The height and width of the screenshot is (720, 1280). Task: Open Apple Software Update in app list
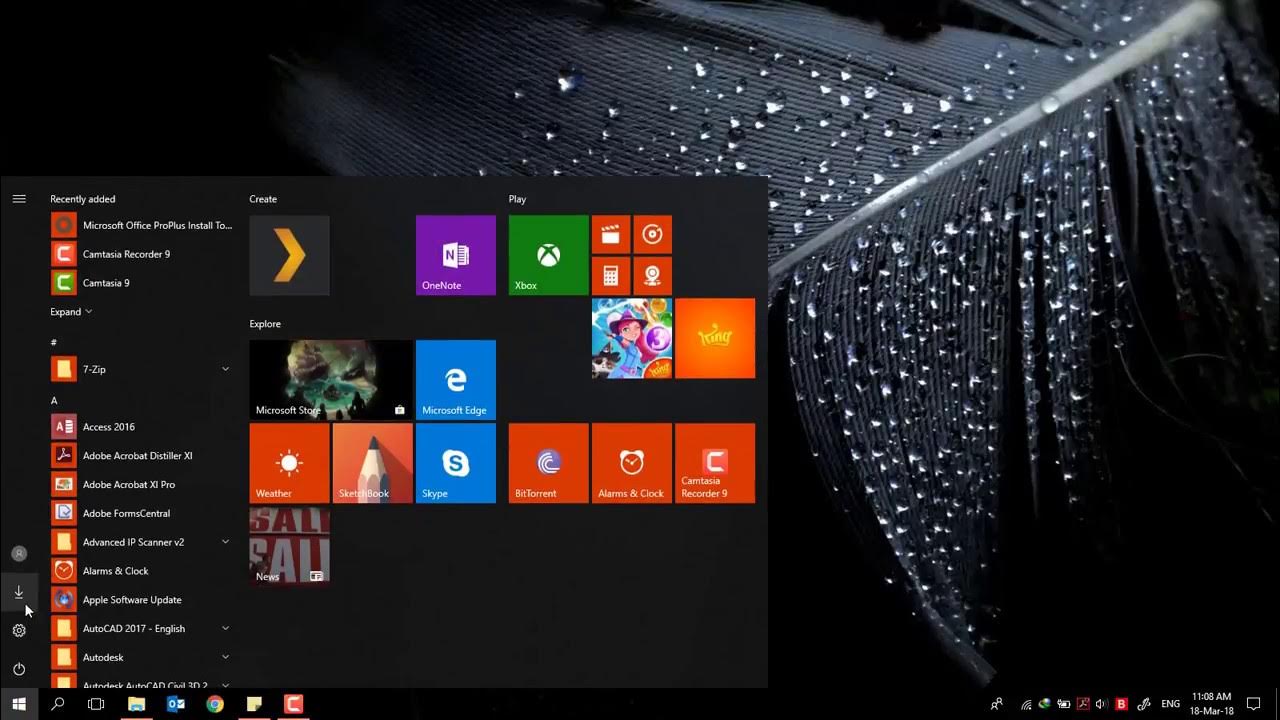click(x=142, y=600)
